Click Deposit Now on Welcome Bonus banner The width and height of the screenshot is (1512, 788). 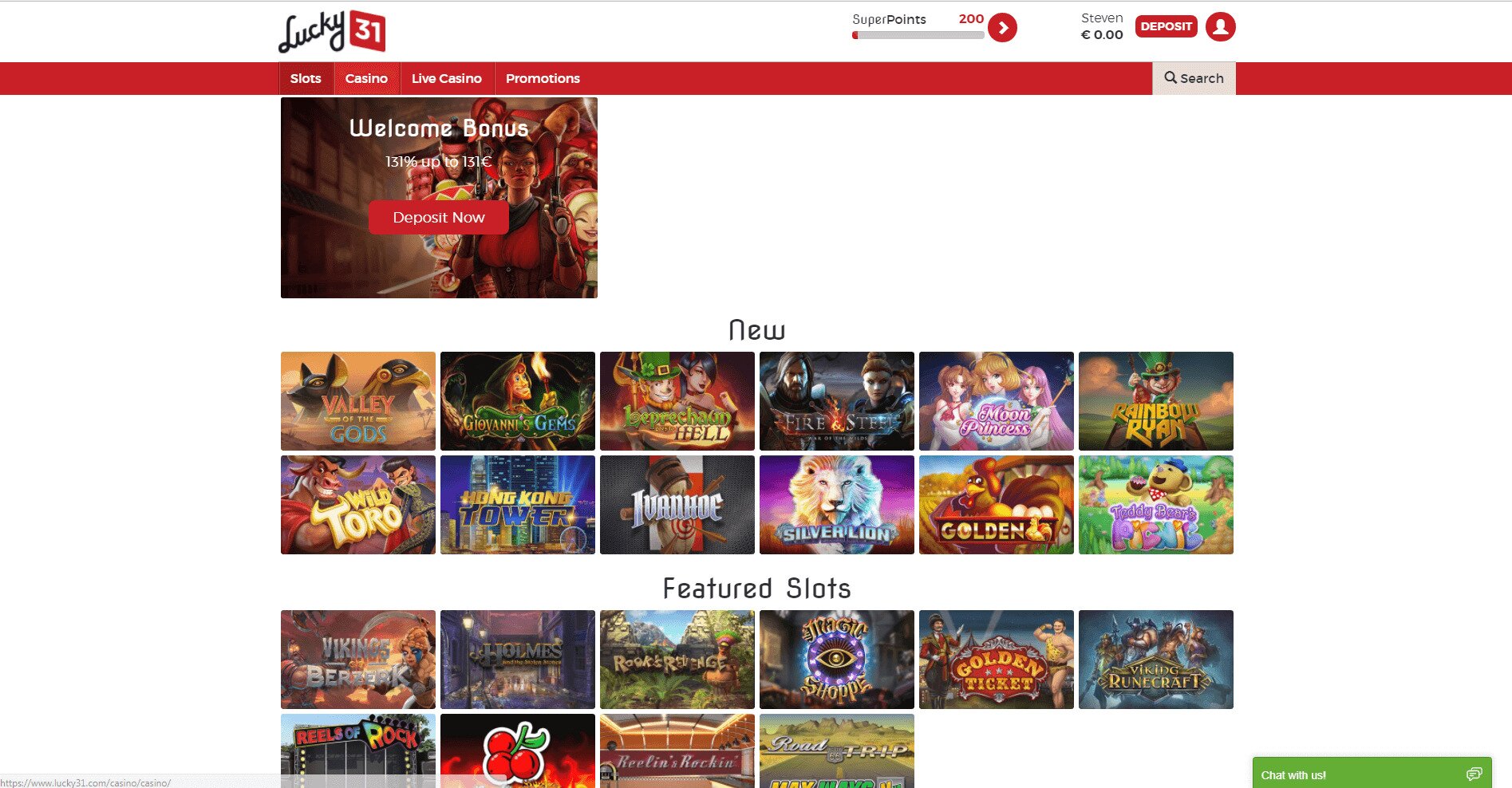439,218
